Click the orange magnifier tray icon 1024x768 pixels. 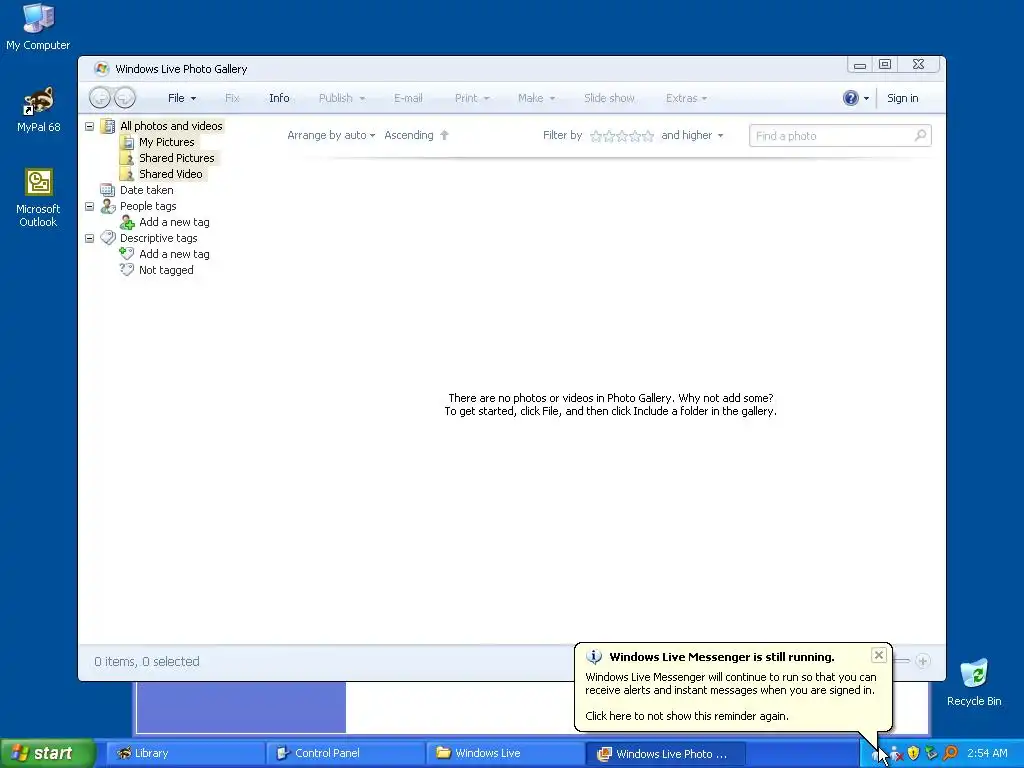point(950,753)
